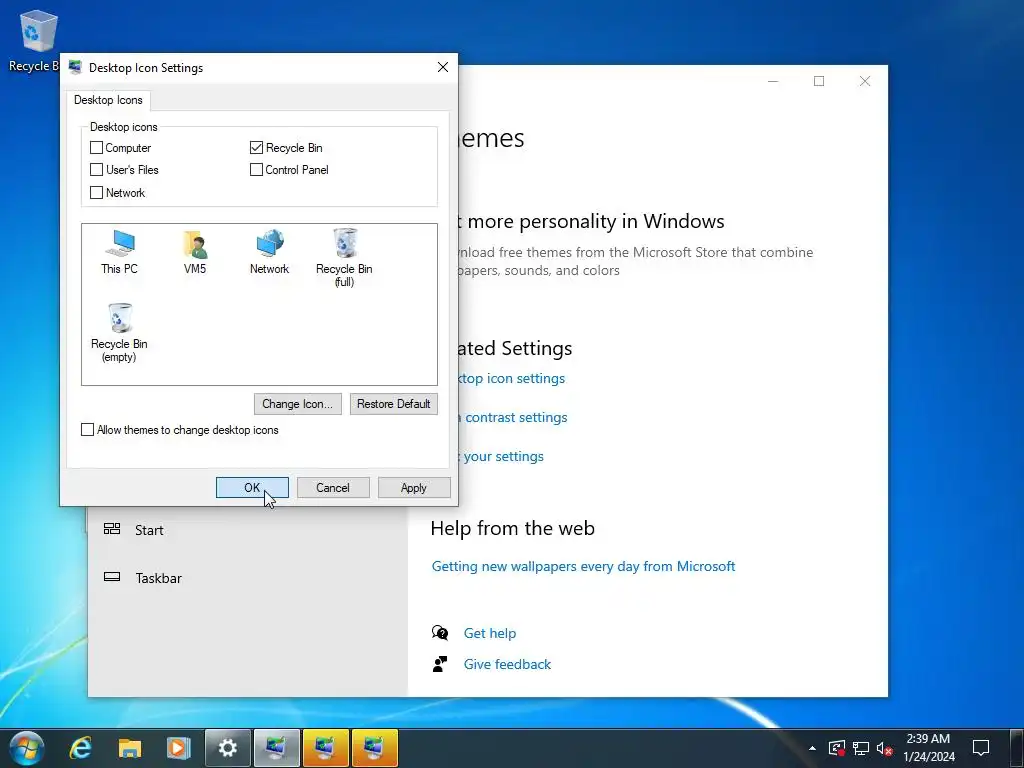Select the Network icon in icon list
1024x768 pixels.
269,251
